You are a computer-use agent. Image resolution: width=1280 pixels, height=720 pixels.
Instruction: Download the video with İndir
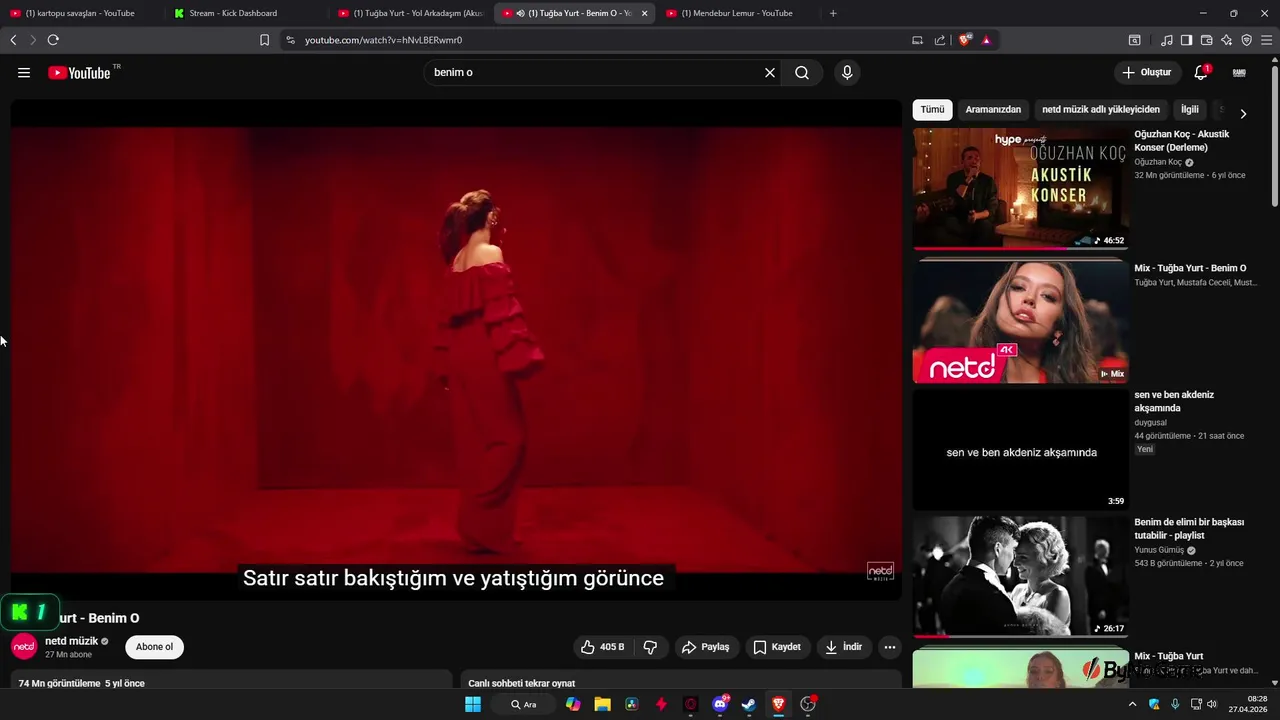[843, 647]
